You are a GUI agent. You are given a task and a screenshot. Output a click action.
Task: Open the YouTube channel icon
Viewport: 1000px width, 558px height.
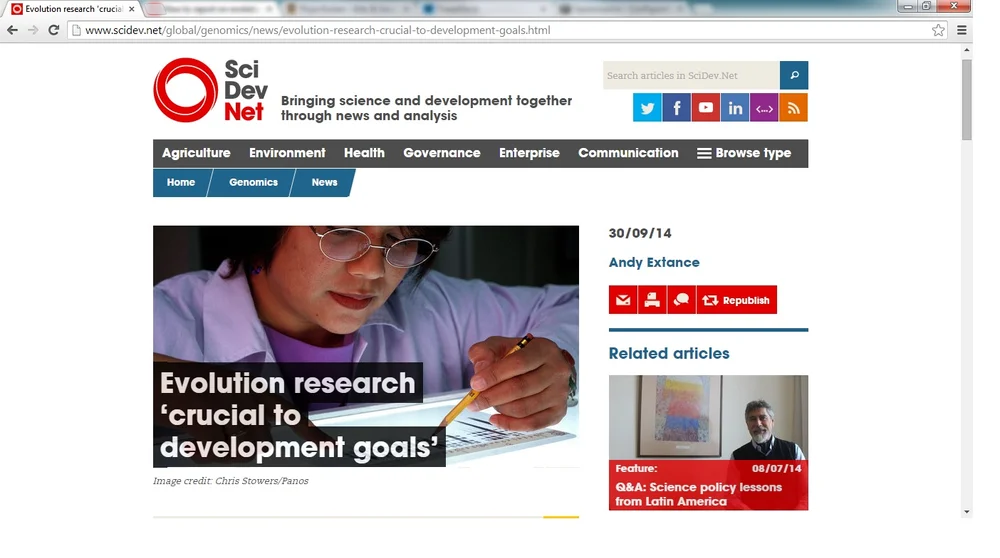[x=705, y=107]
